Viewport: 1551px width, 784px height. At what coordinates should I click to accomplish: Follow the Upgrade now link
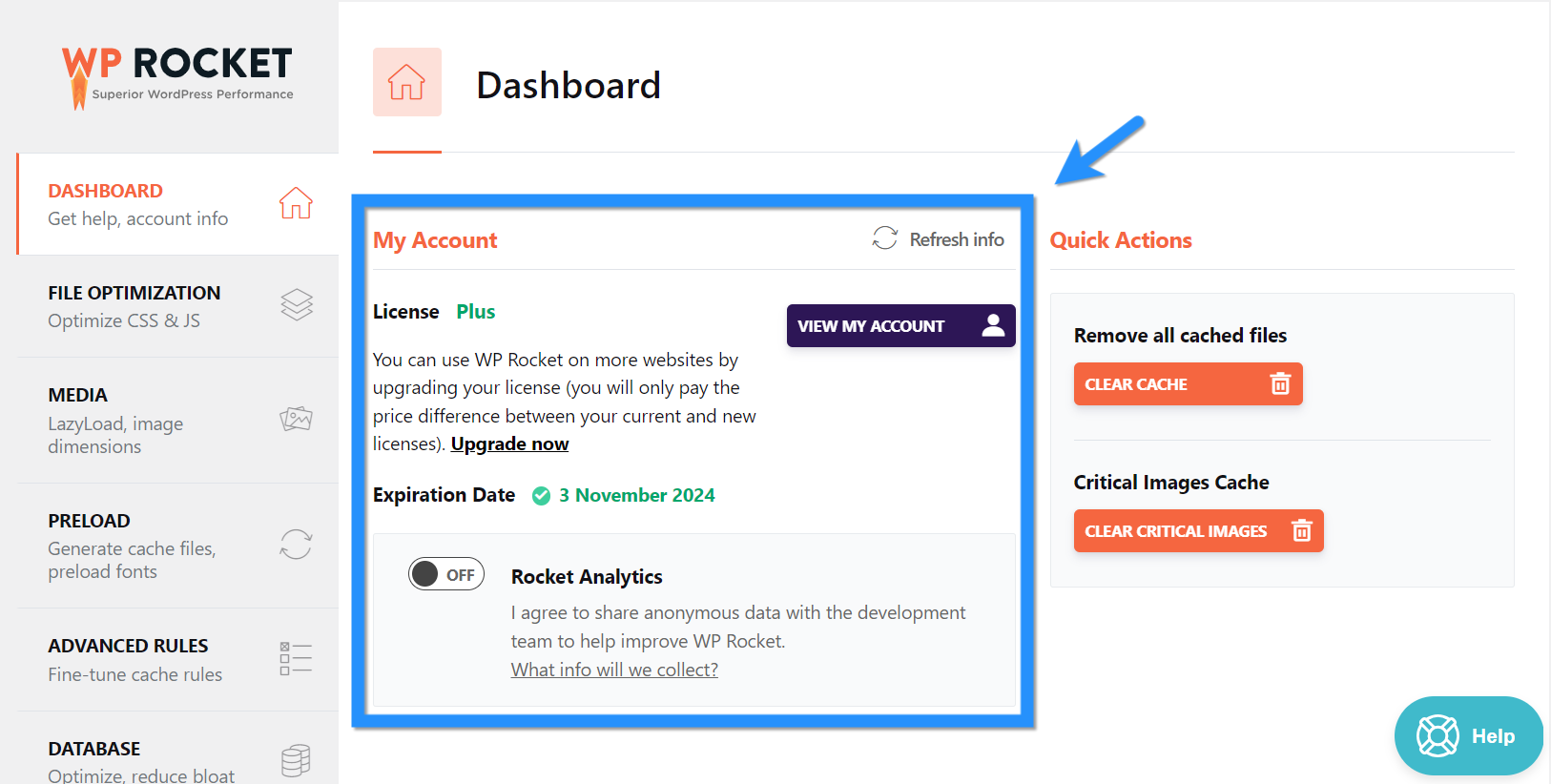pos(509,444)
